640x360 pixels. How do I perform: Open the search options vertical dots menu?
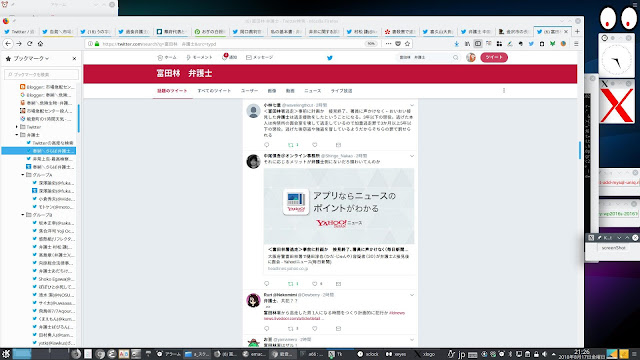click(504, 91)
